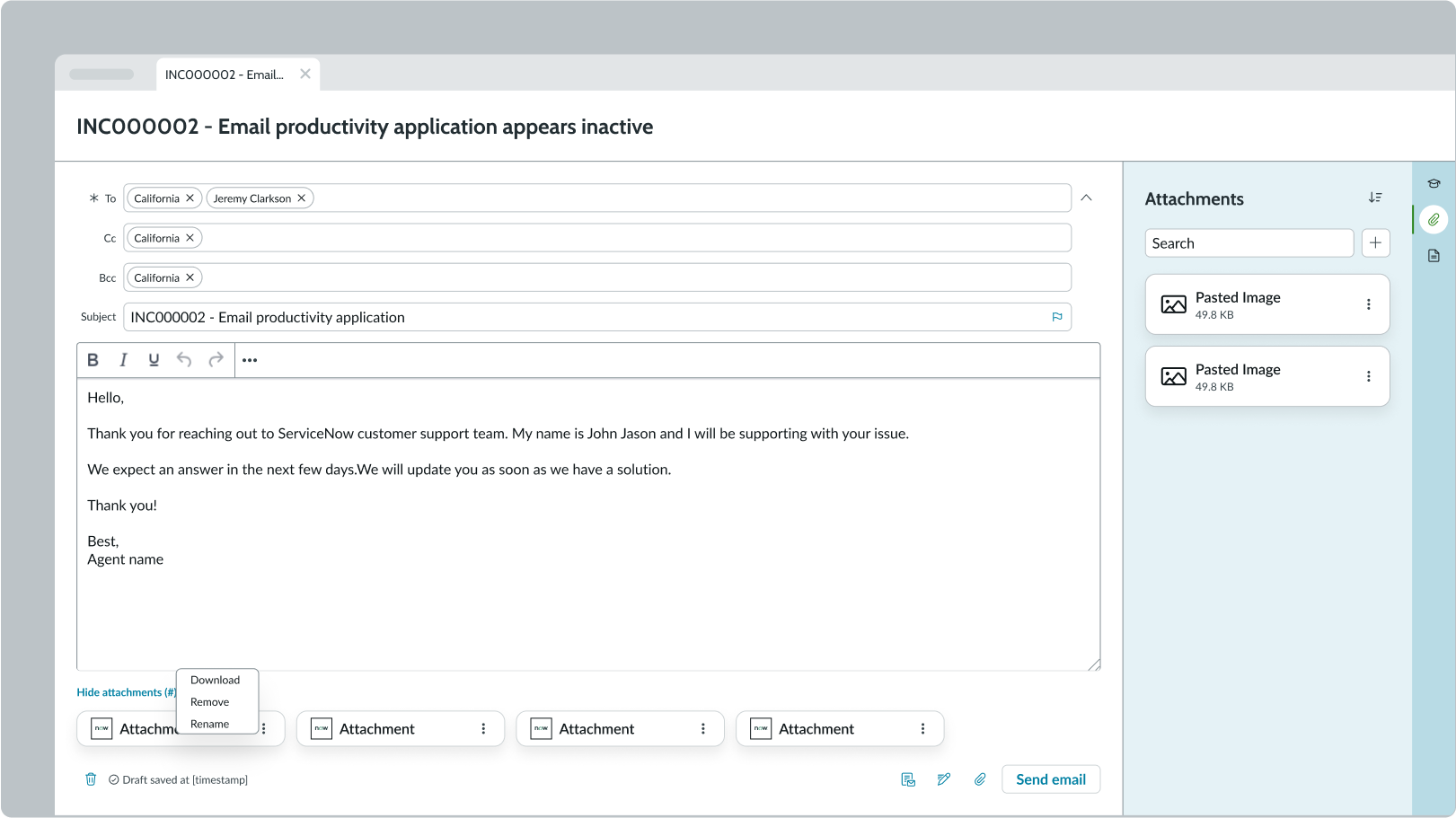Discard draft with the trash icon

[91, 779]
